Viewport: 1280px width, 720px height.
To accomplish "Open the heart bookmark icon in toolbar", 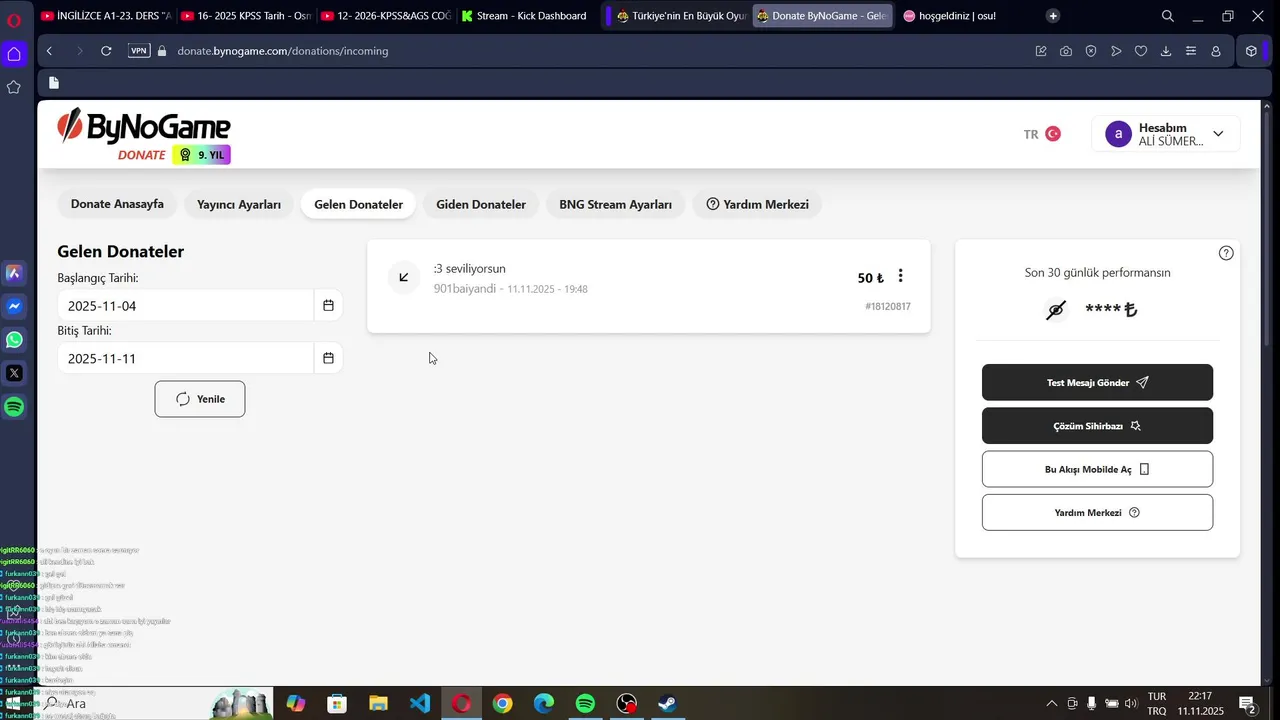I will [x=1141, y=51].
